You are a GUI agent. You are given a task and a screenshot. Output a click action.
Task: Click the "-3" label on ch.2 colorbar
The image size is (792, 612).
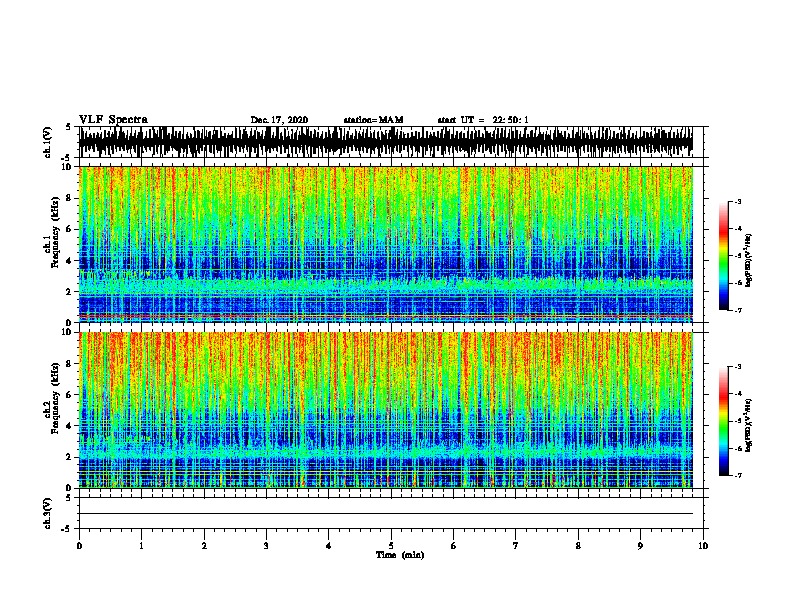pos(738,367)
